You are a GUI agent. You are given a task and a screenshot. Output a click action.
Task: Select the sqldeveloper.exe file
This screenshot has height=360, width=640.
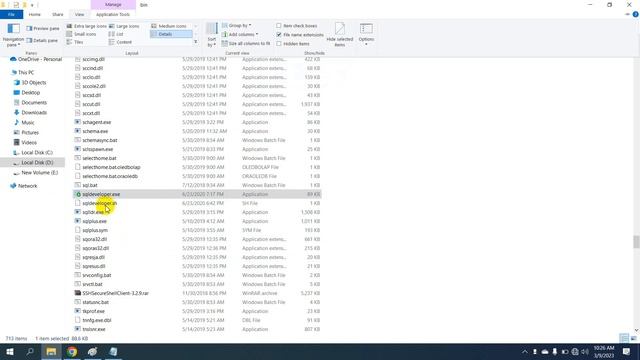tap(197, 194)
